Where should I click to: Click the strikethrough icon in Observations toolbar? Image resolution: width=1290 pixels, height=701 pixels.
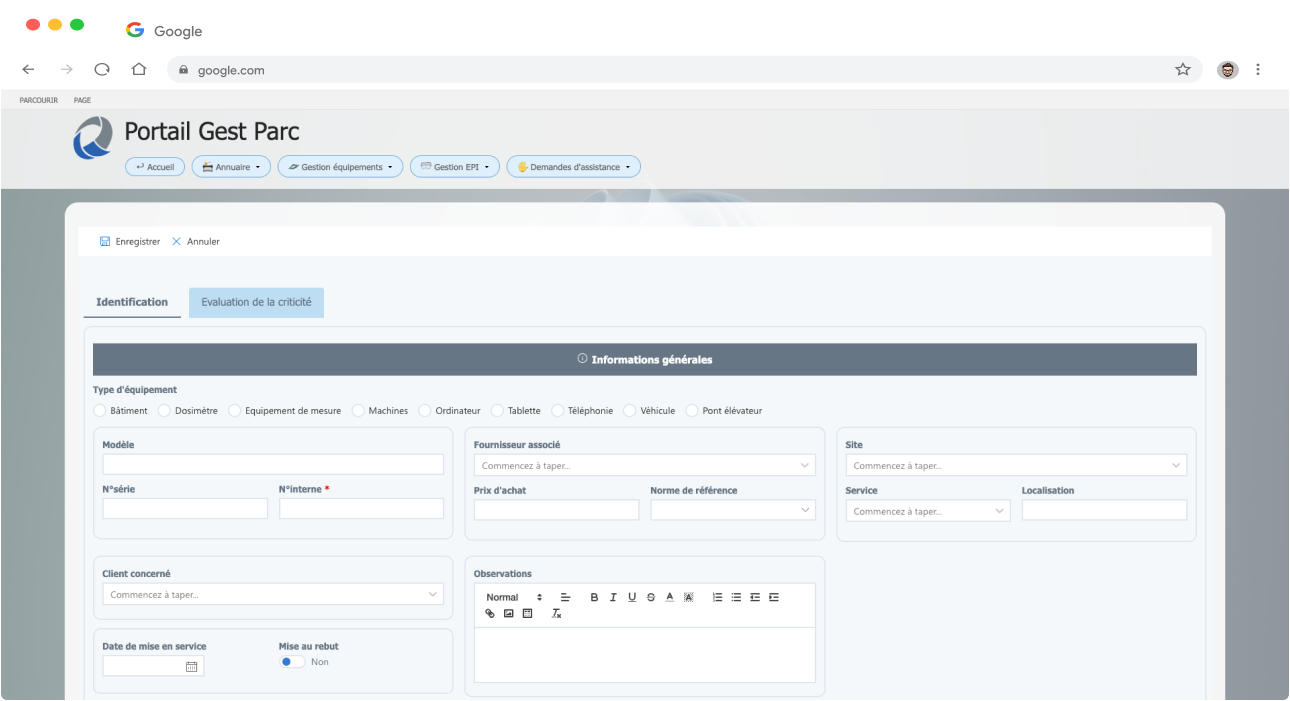coord(651,597)
